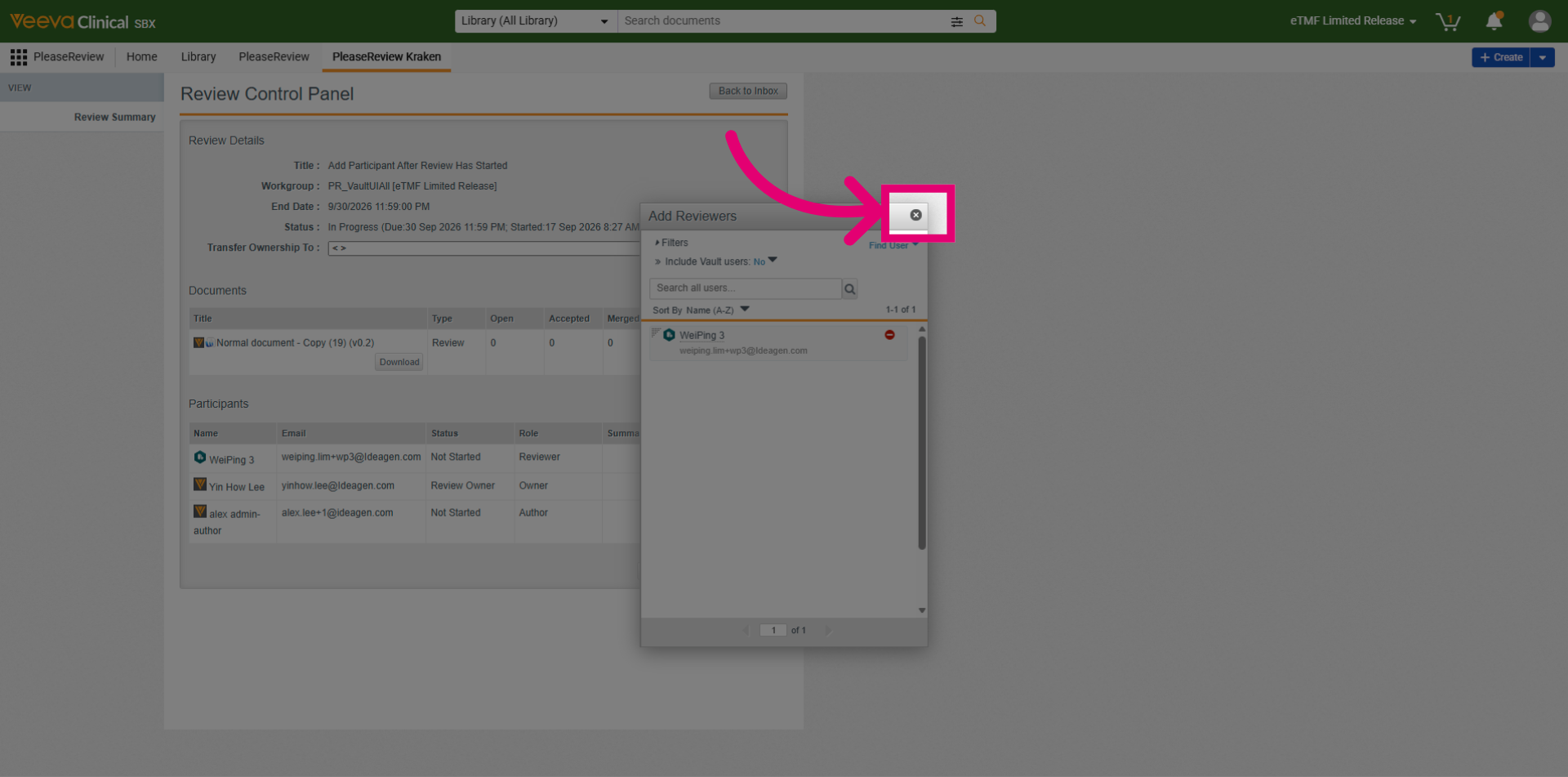Click the Normal document Veeva icon
This screenshot has height=777, width=1568.
point(198,342)
